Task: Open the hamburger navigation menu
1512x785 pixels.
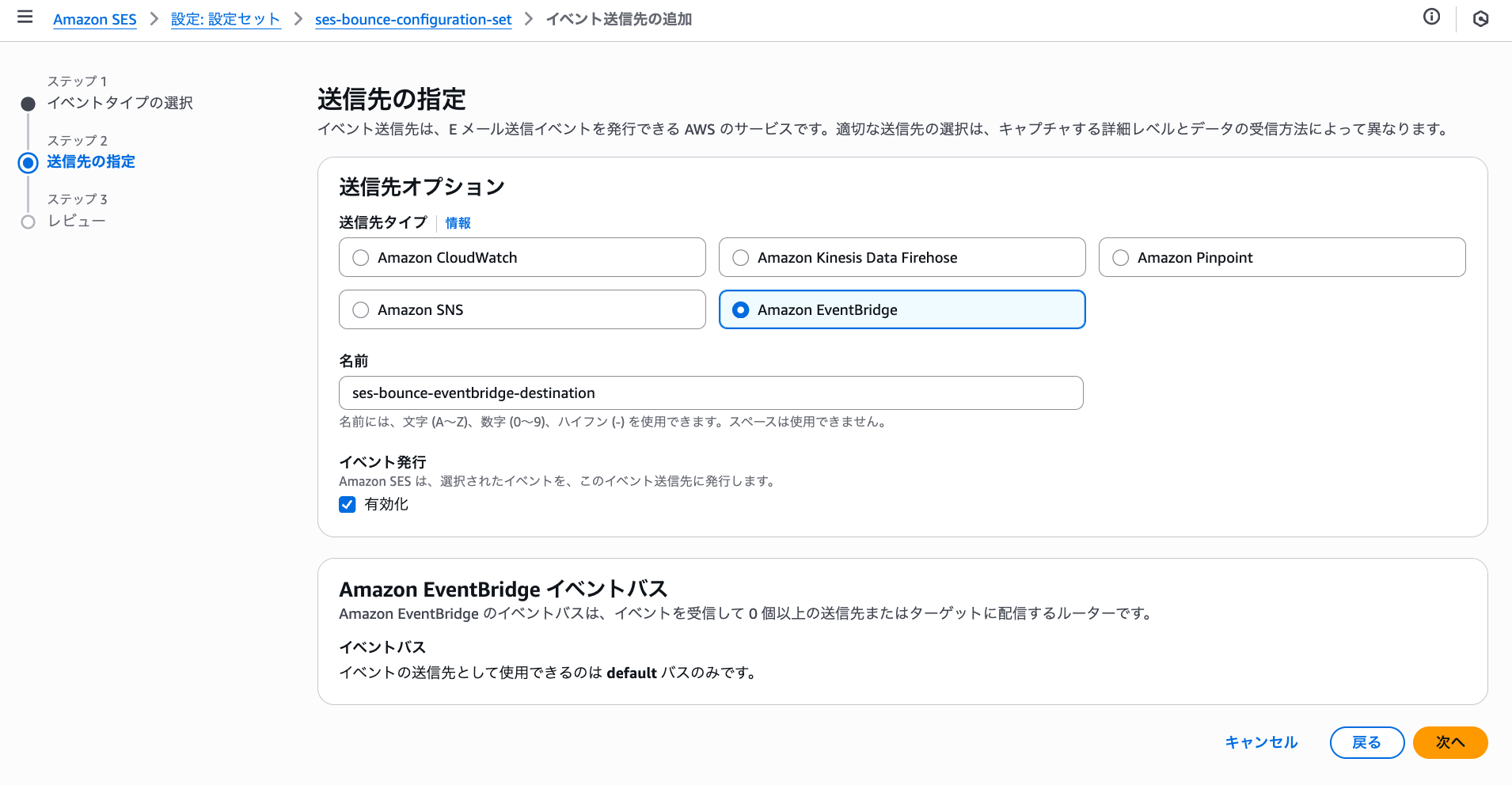Action: click(x=25, y=17)
